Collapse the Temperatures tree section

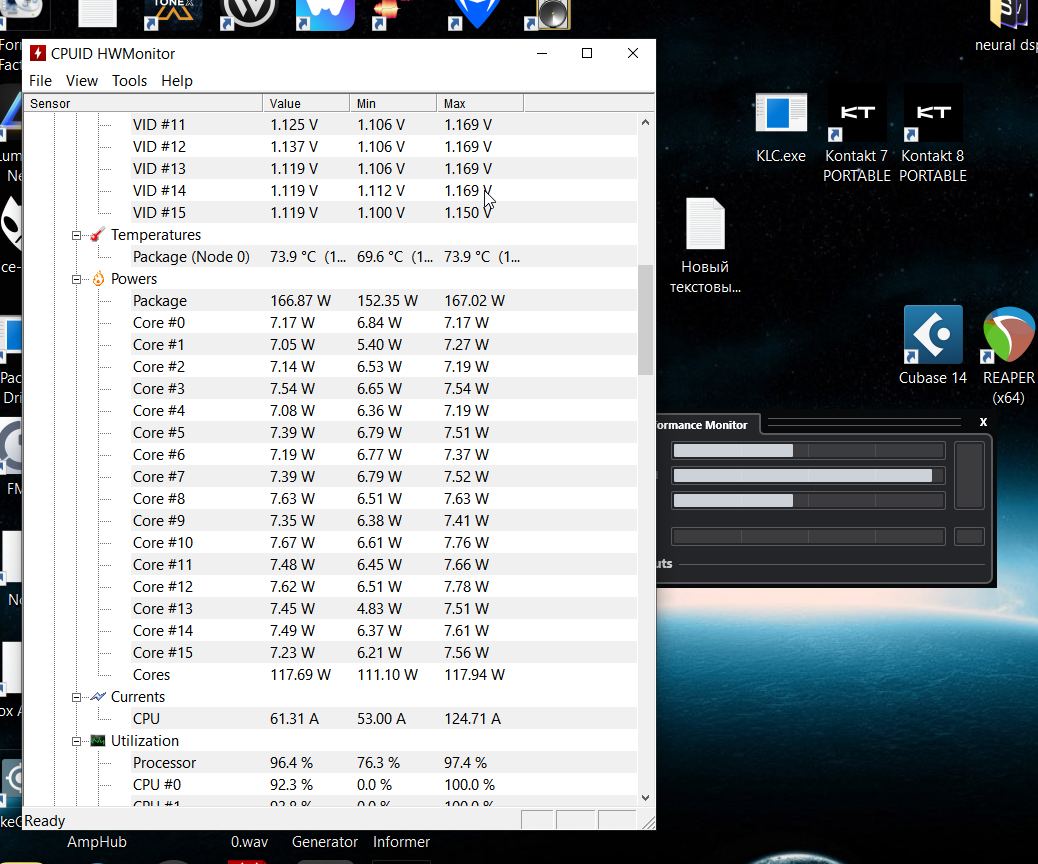point(77,235)
